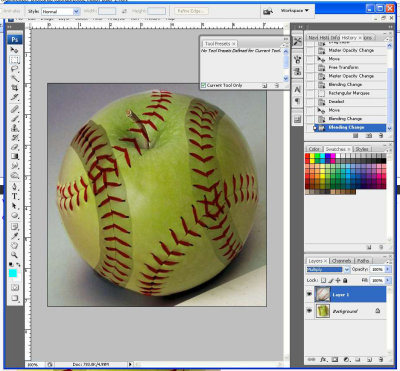Click the Refine Edge button

pyautogui.click(x=191, y=11)
